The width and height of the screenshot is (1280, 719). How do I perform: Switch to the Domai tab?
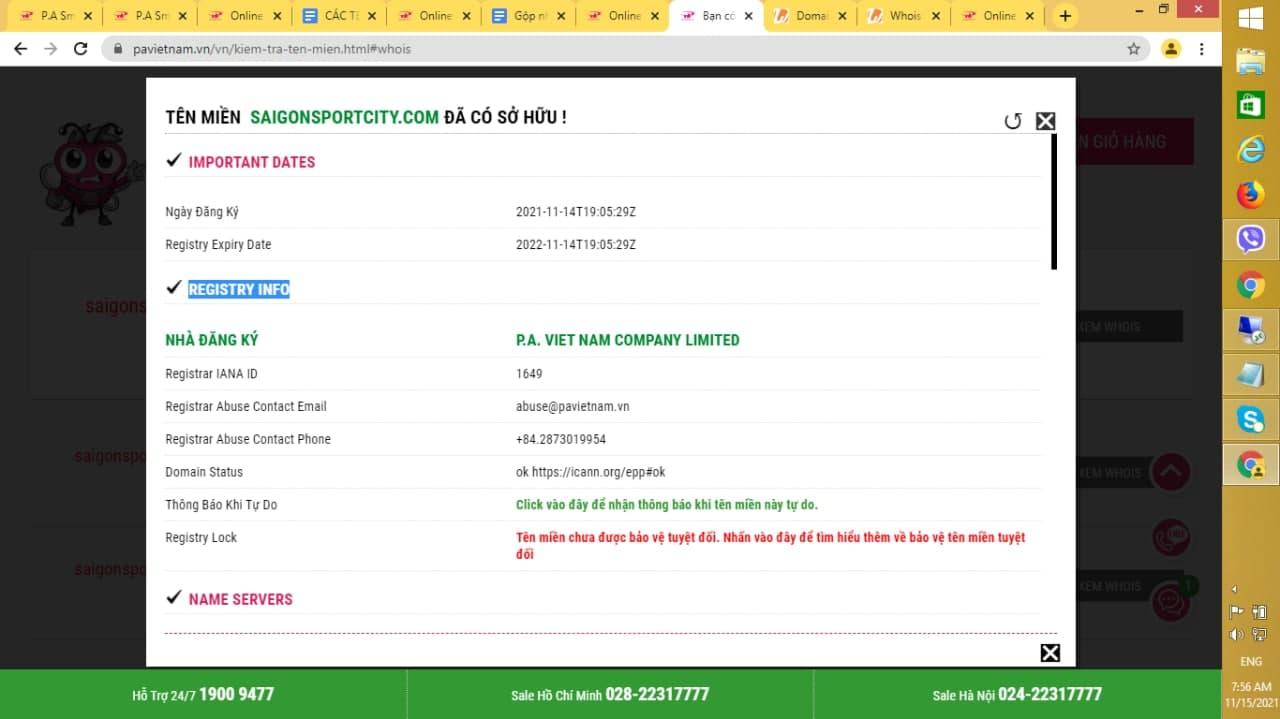(x=810, y=16)
